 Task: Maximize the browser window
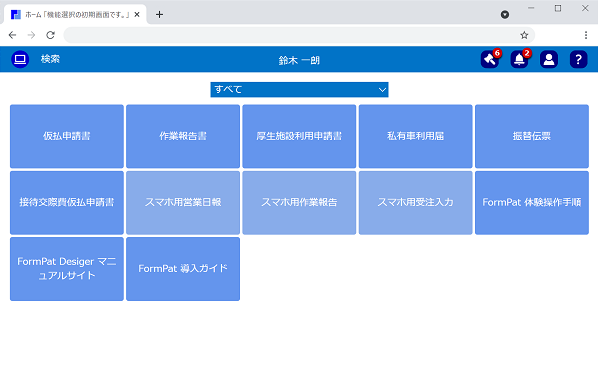(x=558, y=8)
